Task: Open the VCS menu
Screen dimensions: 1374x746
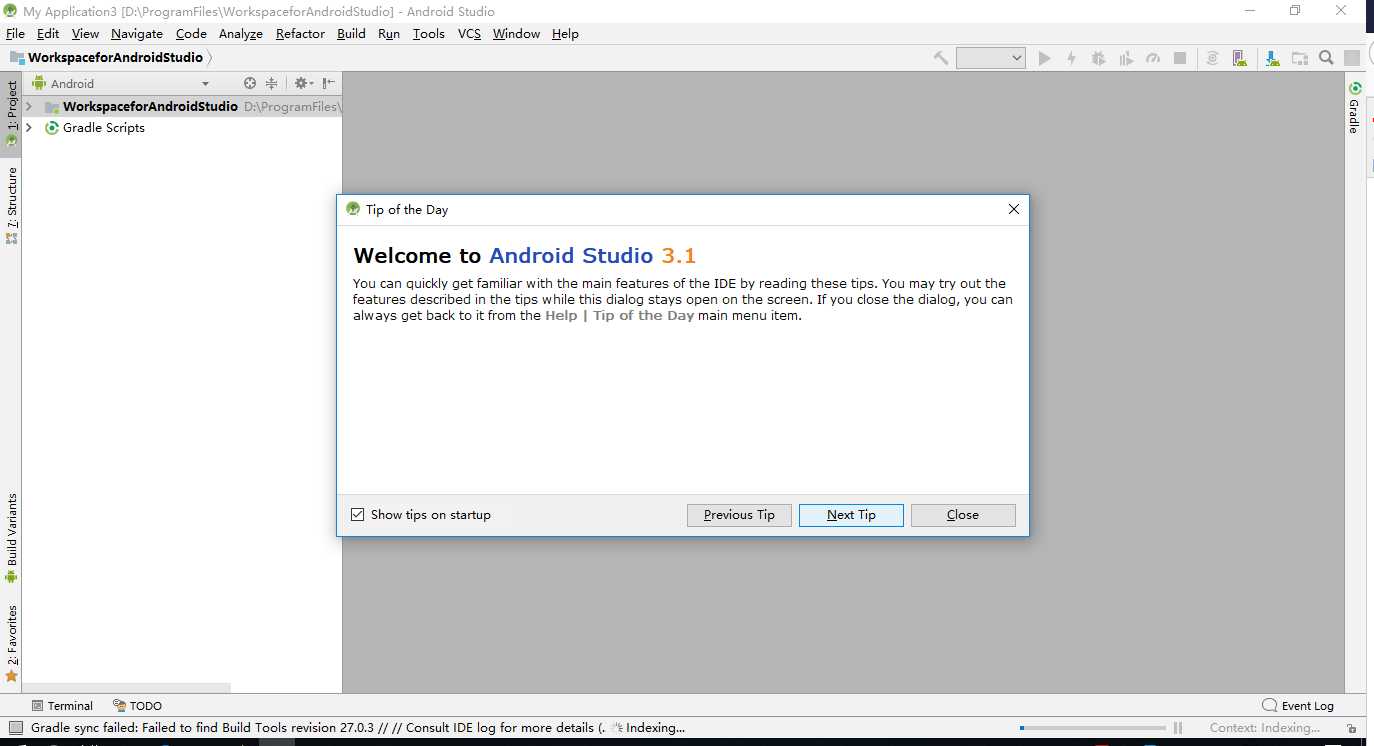Action: pyautogui.click(x=469, y=33)
